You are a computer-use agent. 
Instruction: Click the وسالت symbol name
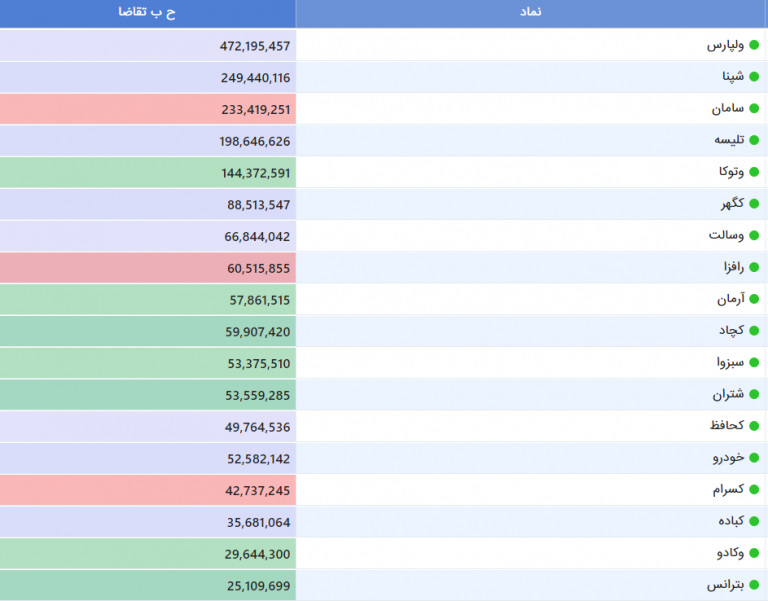726,236
